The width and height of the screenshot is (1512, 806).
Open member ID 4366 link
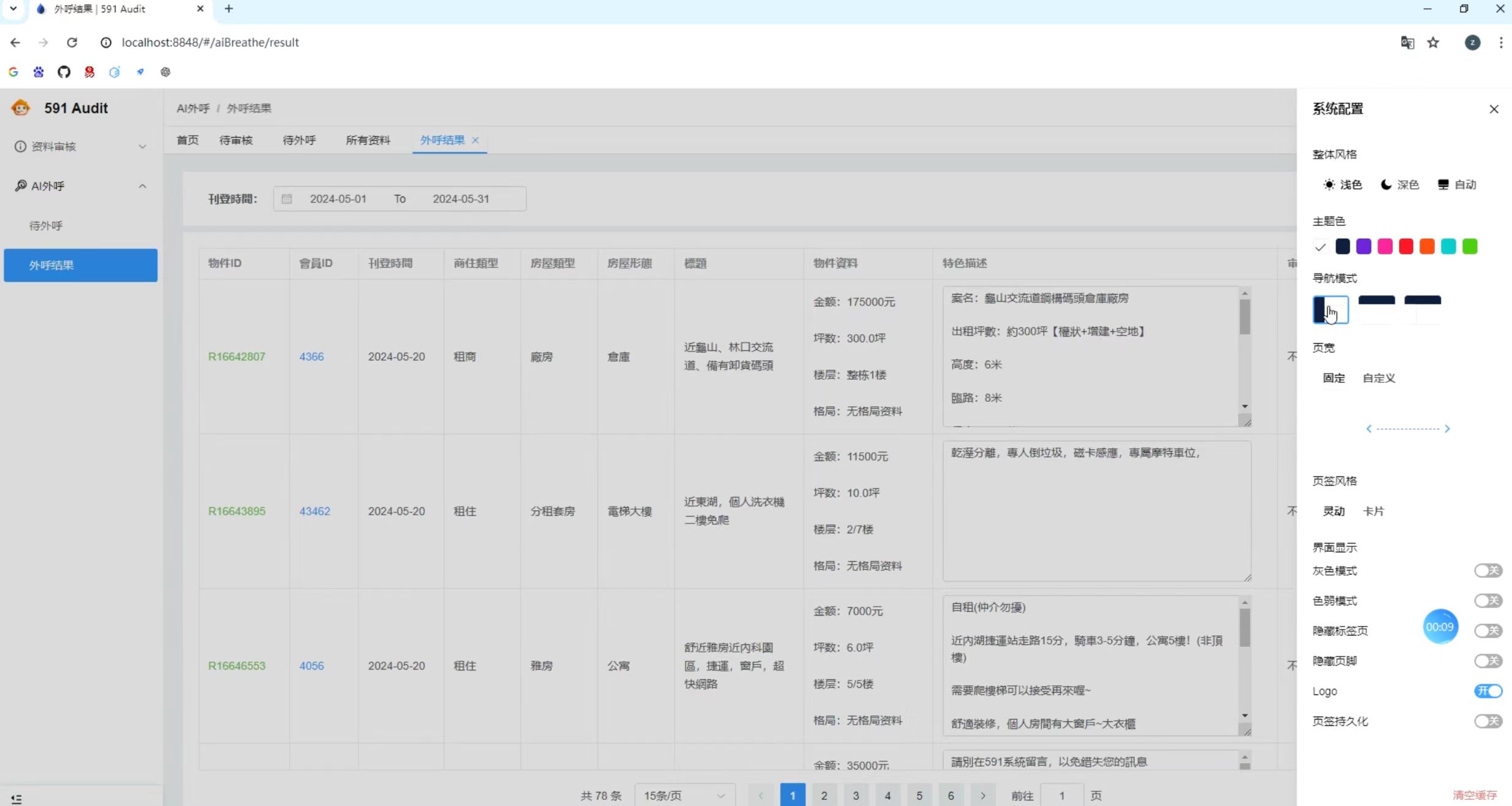click(x=312, y=356)
